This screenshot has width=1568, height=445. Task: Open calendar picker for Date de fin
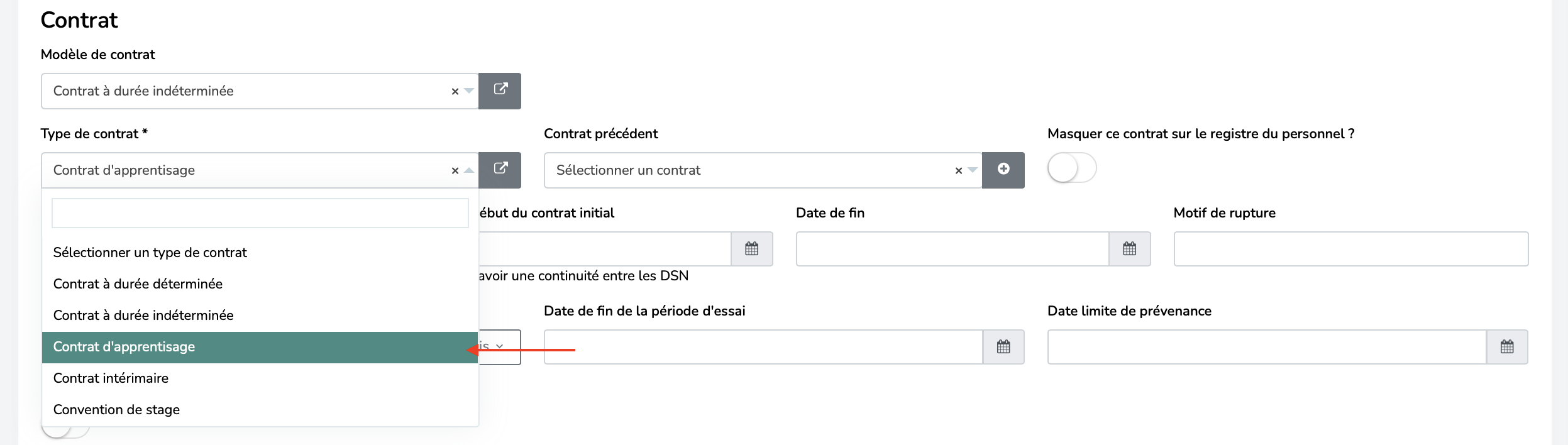coord(1130,249)
